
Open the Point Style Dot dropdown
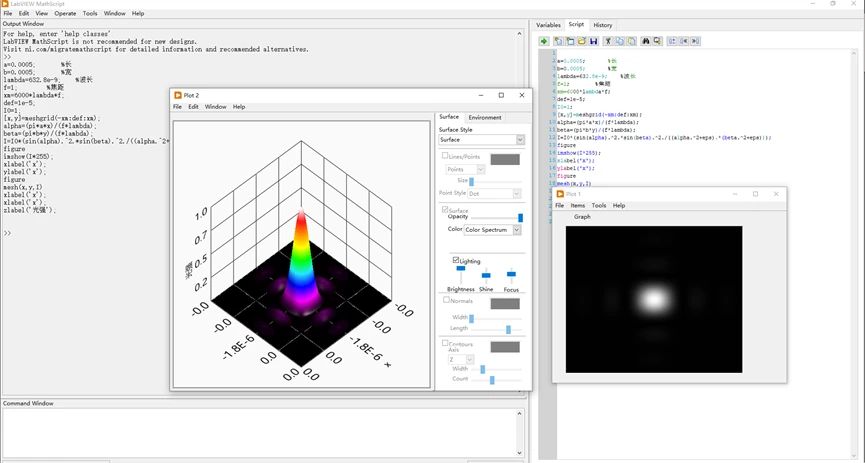pyautogui.click(x=494, y=194)
